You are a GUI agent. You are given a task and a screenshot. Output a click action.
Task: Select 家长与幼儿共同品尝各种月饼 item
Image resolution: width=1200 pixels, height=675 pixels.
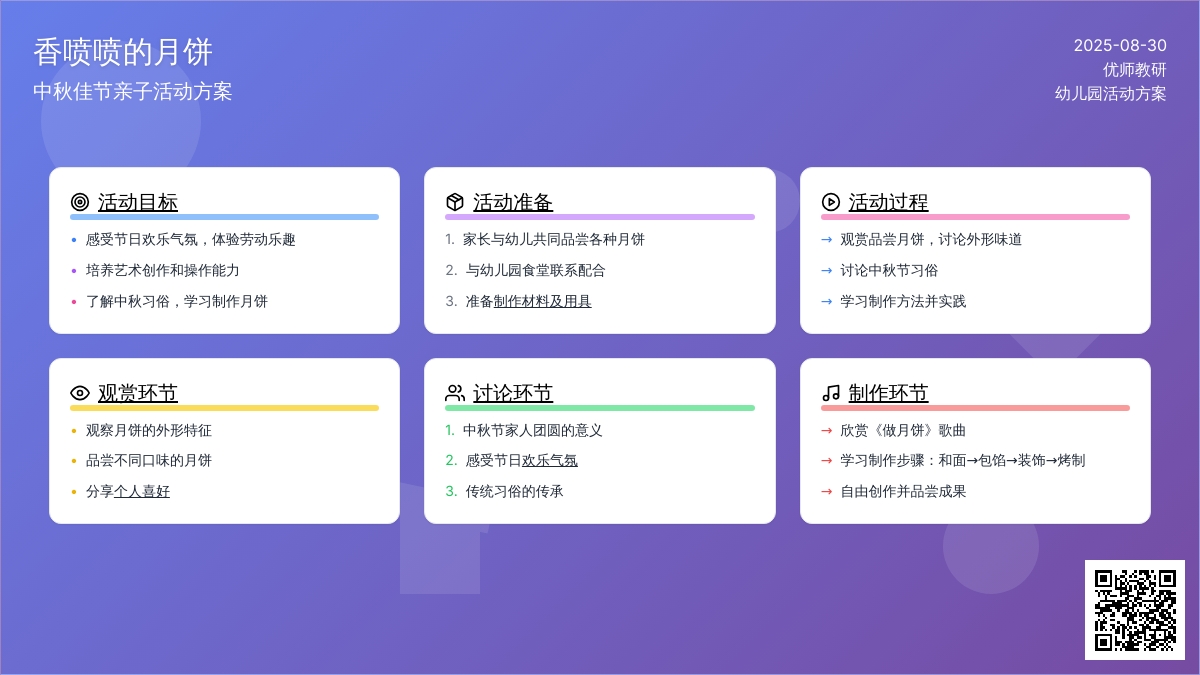[554, 240]
